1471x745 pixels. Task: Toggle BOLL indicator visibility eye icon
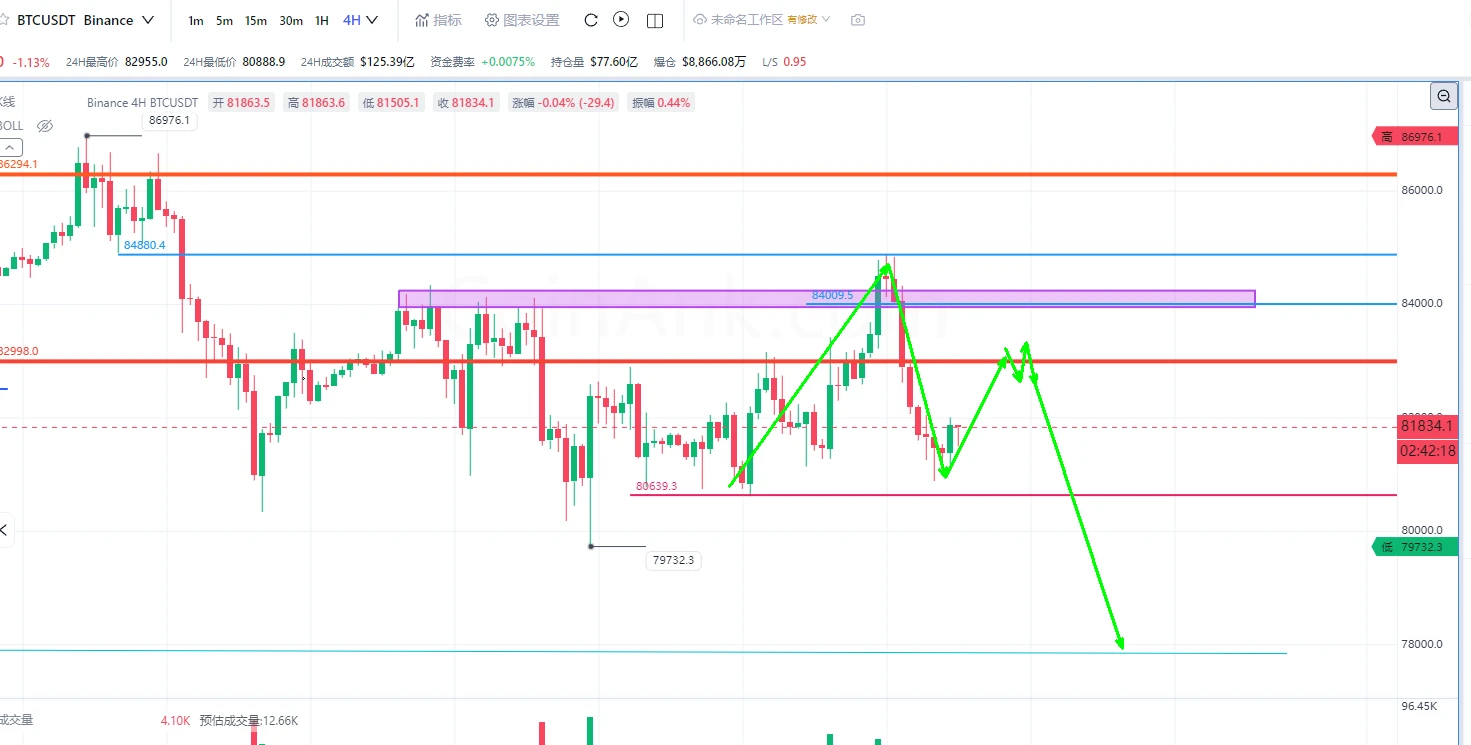tap(44, 126)
